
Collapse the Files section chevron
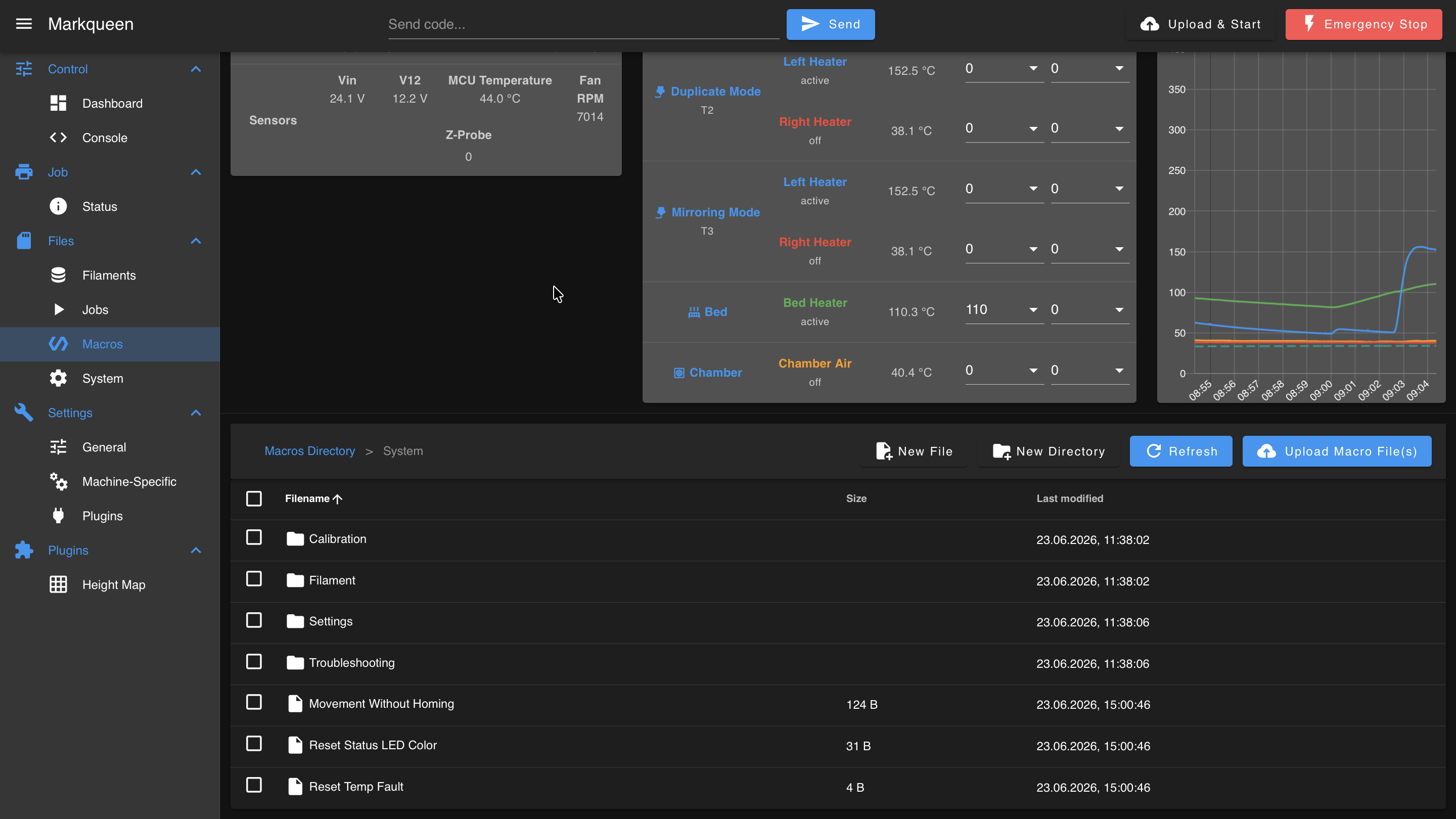coord(196,241)
